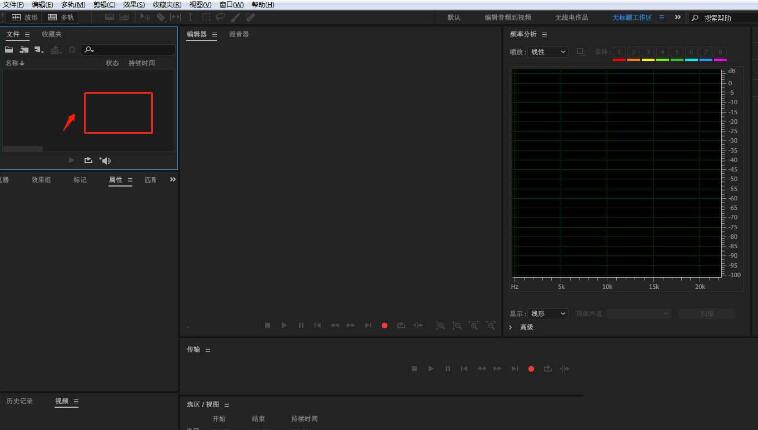Open the 传输 panel menu icon
The width and height of the screenshot is (758, 430).
pyautogui.click(x=208, y=350)
